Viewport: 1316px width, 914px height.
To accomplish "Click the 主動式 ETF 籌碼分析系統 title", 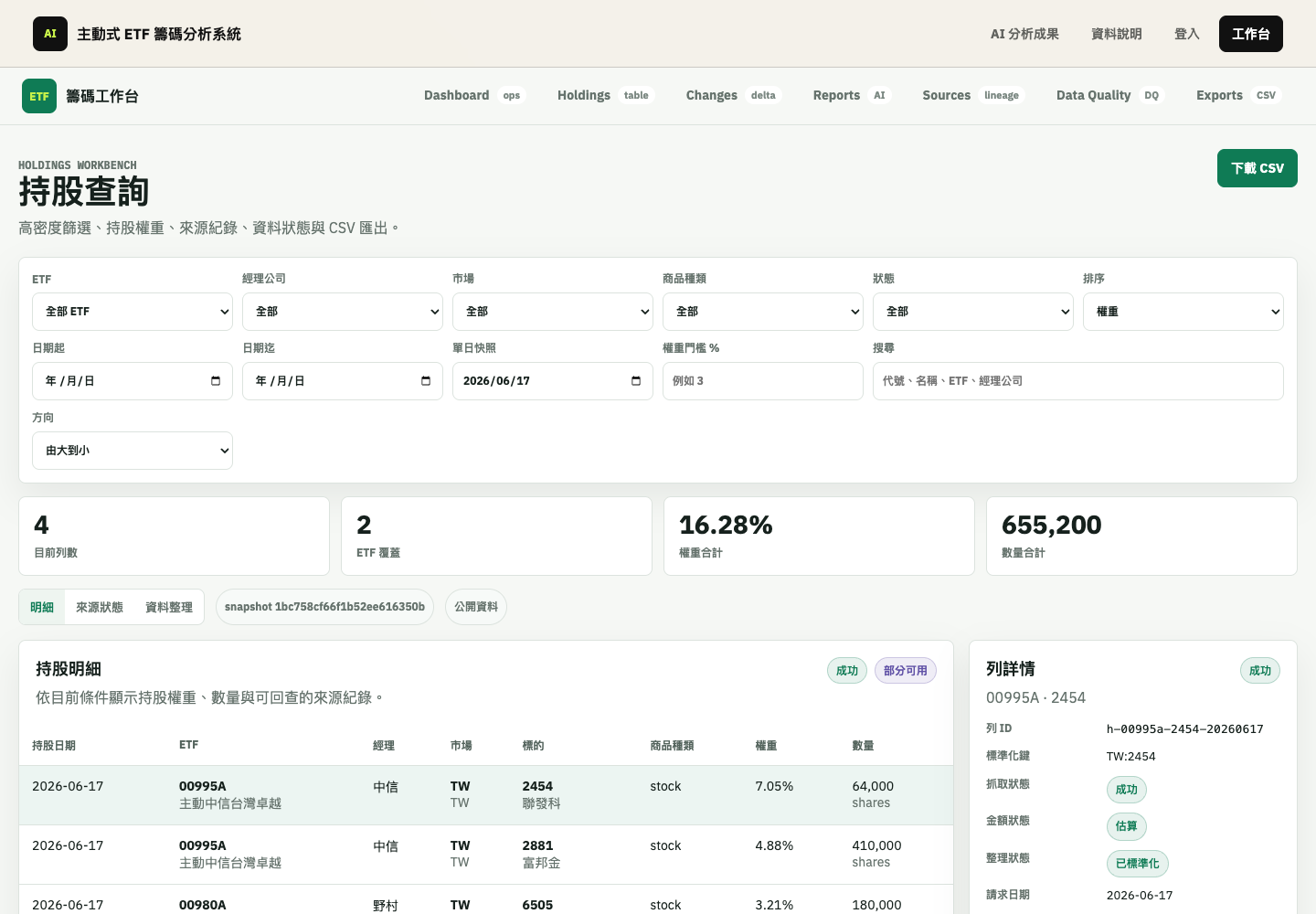I will [x=159, y=34].
